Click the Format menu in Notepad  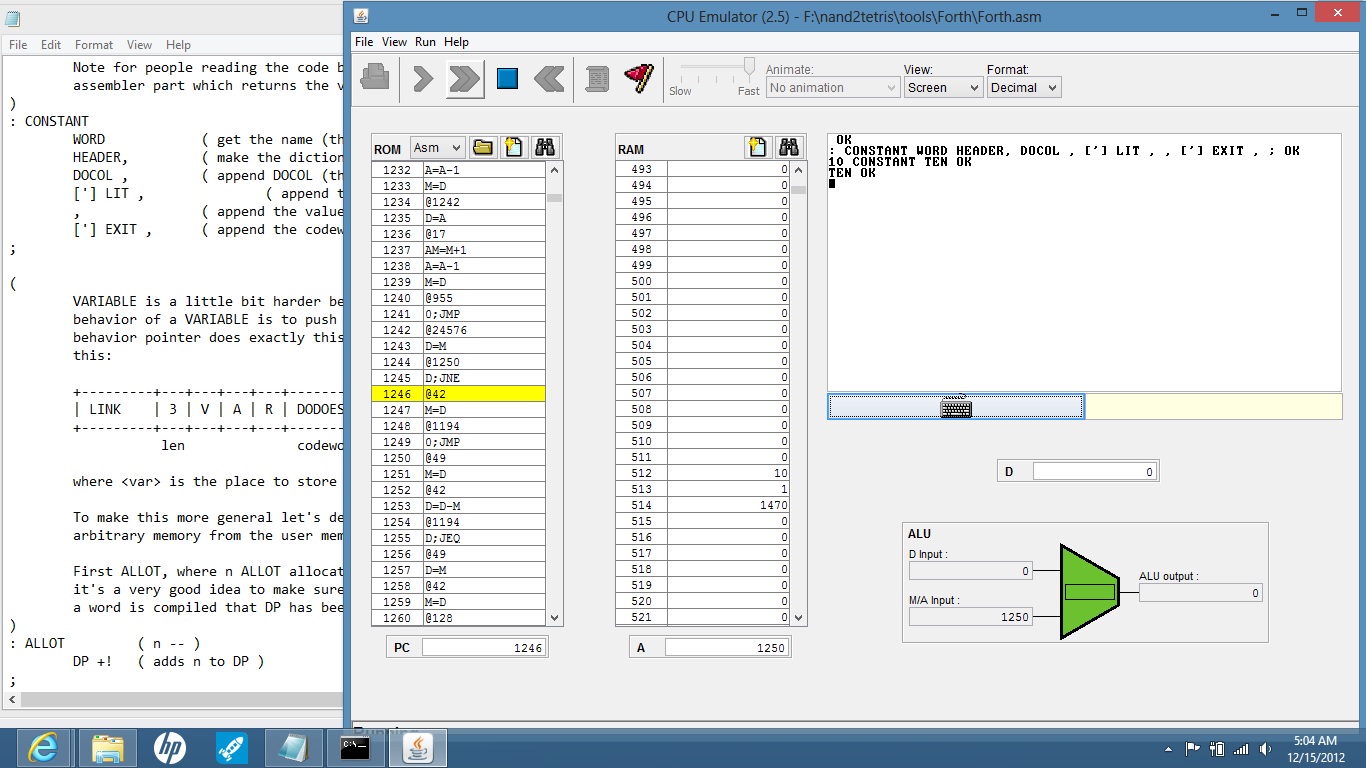click(x=94, y=45)
